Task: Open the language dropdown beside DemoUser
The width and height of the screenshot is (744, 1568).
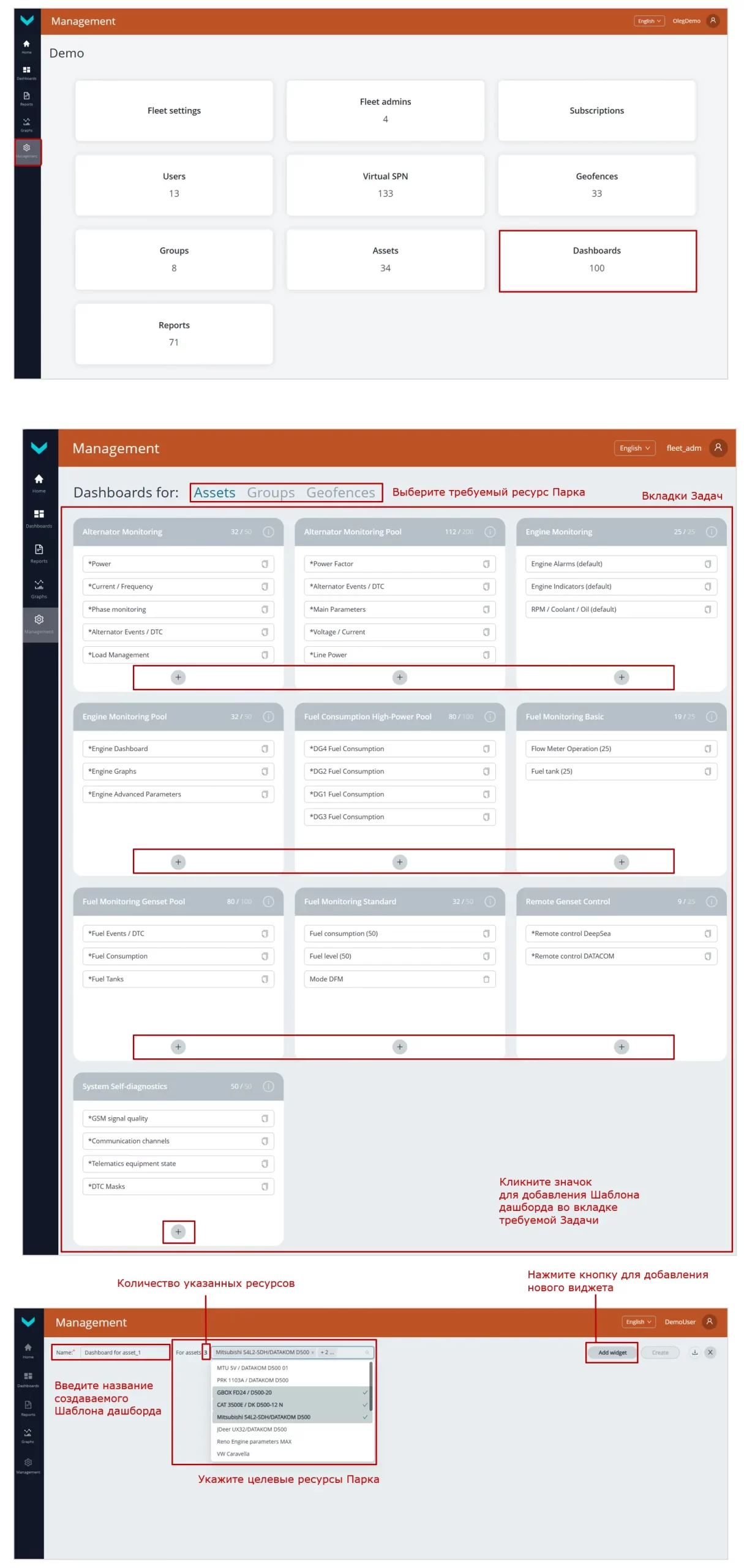Action: [x=638, y=1321]
